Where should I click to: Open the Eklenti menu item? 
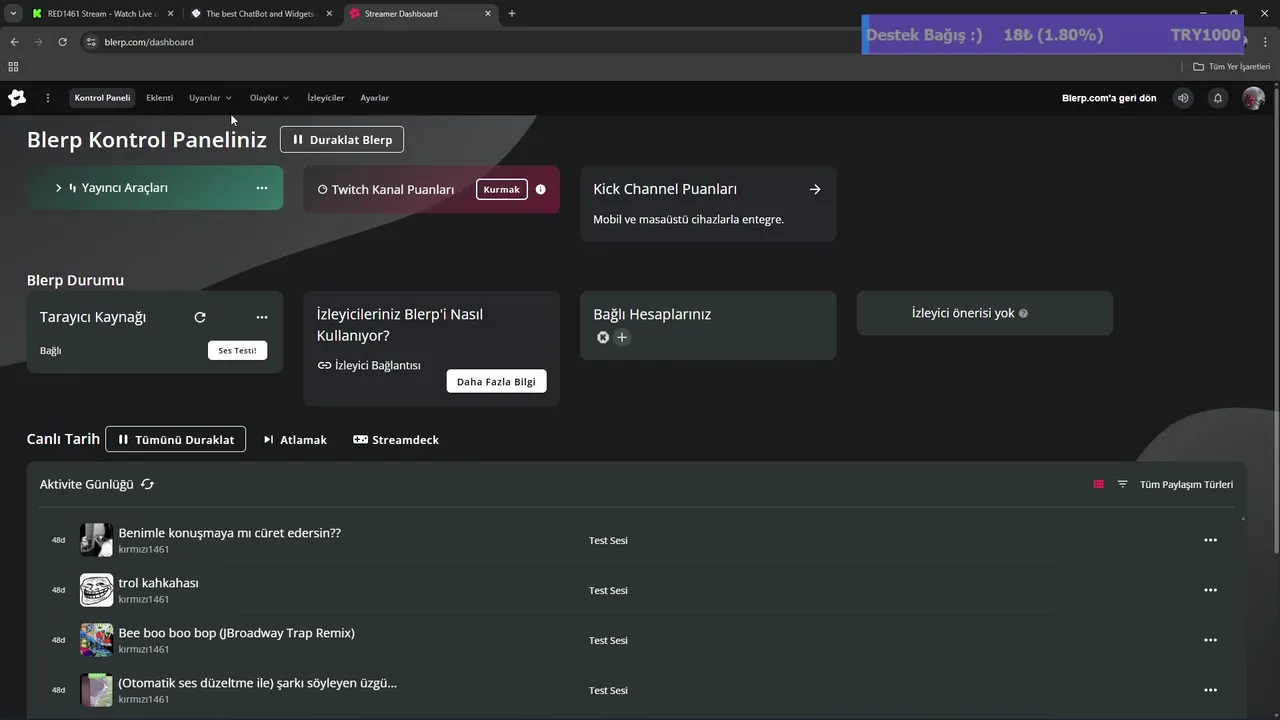[159, 98]
